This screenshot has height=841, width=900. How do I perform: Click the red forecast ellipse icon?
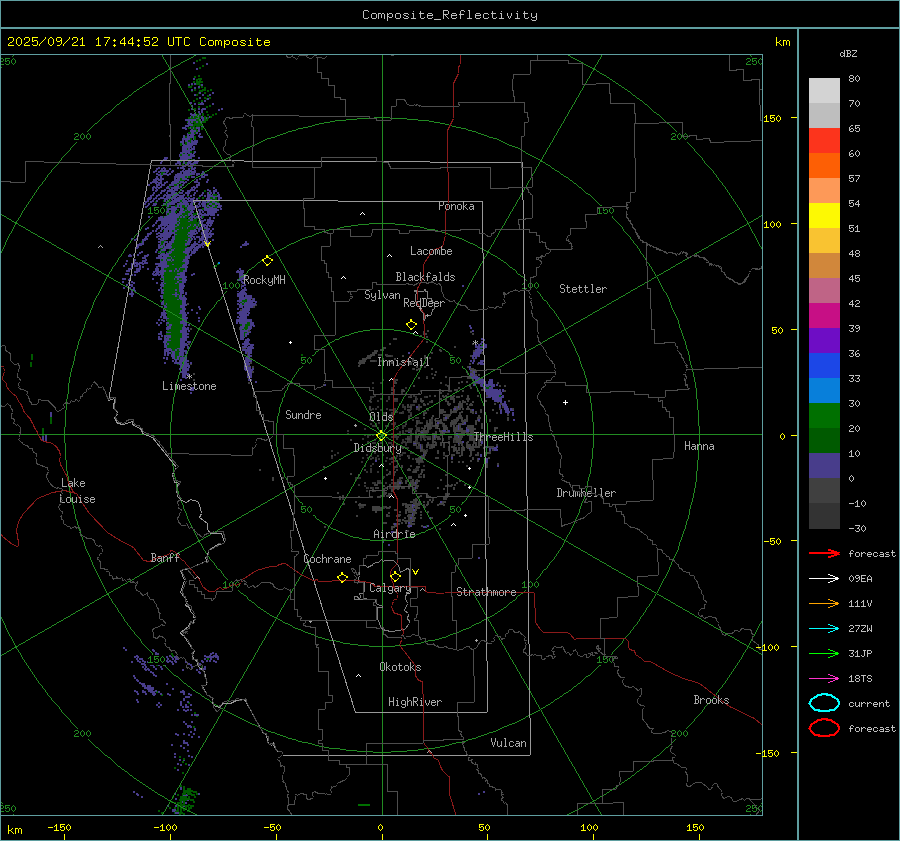(x=823, y=728)
